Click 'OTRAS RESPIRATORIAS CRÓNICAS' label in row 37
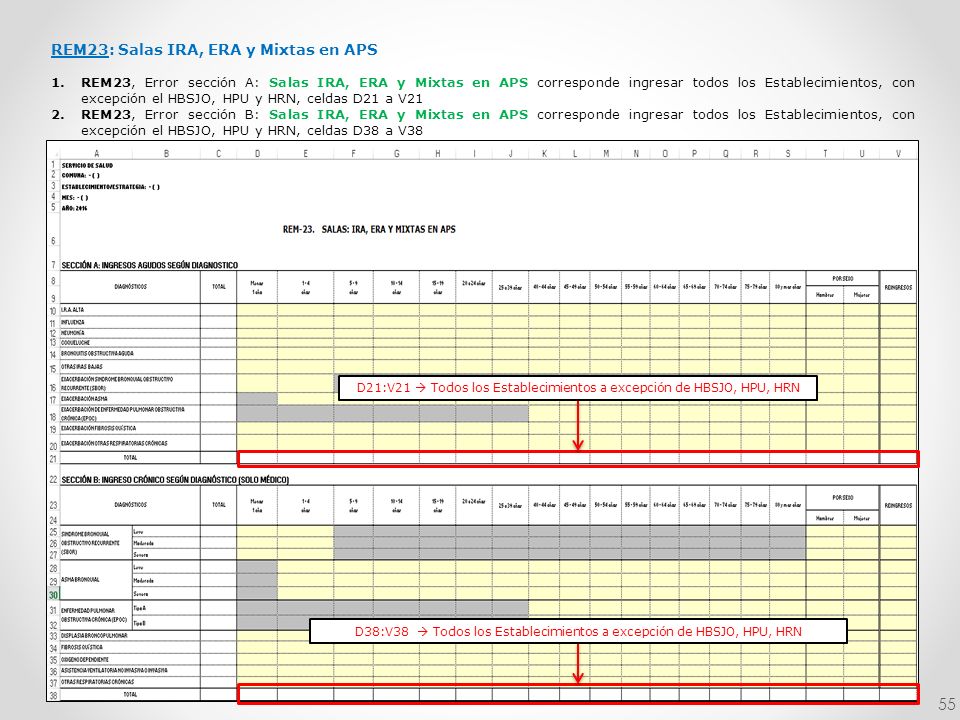The height and width of the screenshot is (720, 960). [x=97, y=681]
